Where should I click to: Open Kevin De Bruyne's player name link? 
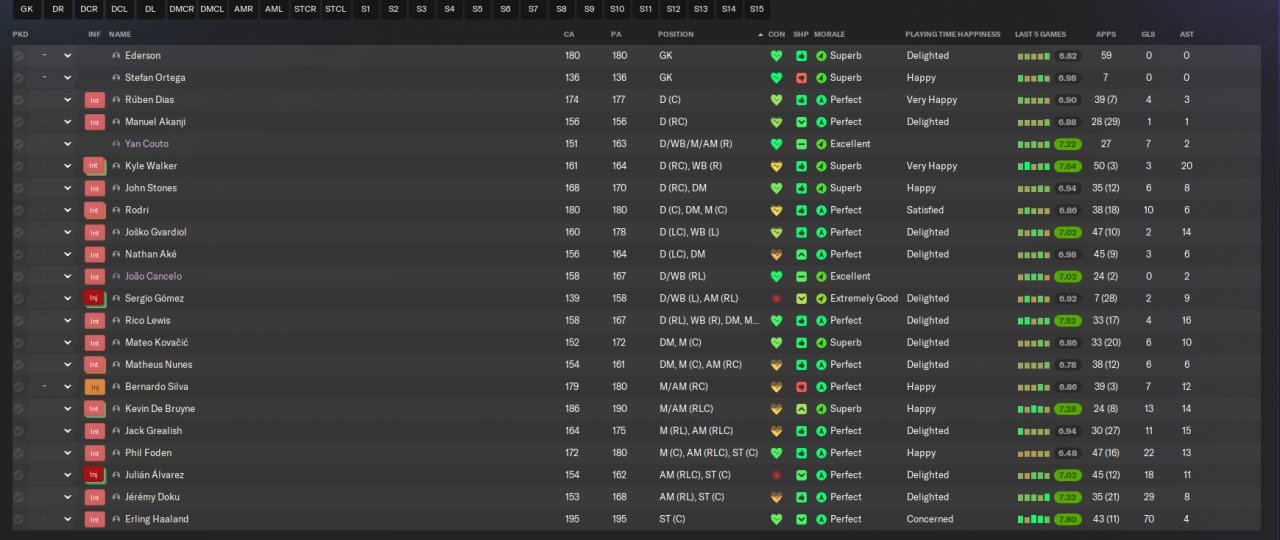[160, 408]
